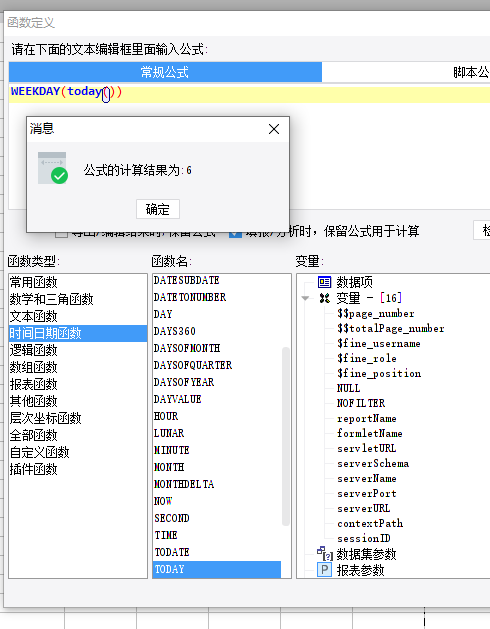Screen dimensions: 490x629
Task: Select the sessionID variable
Action: 364,538
